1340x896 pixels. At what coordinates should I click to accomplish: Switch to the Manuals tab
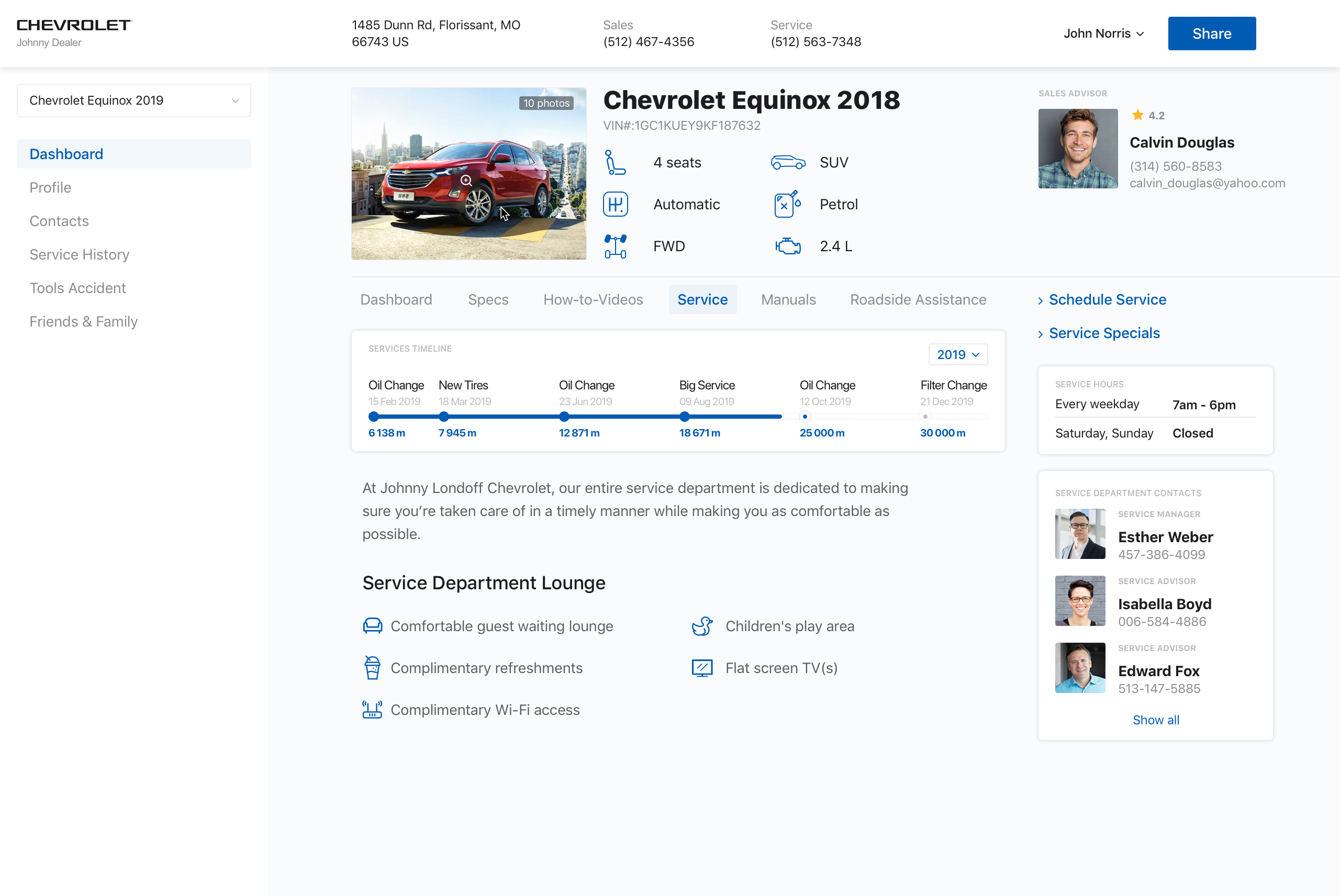click(789, 299)
